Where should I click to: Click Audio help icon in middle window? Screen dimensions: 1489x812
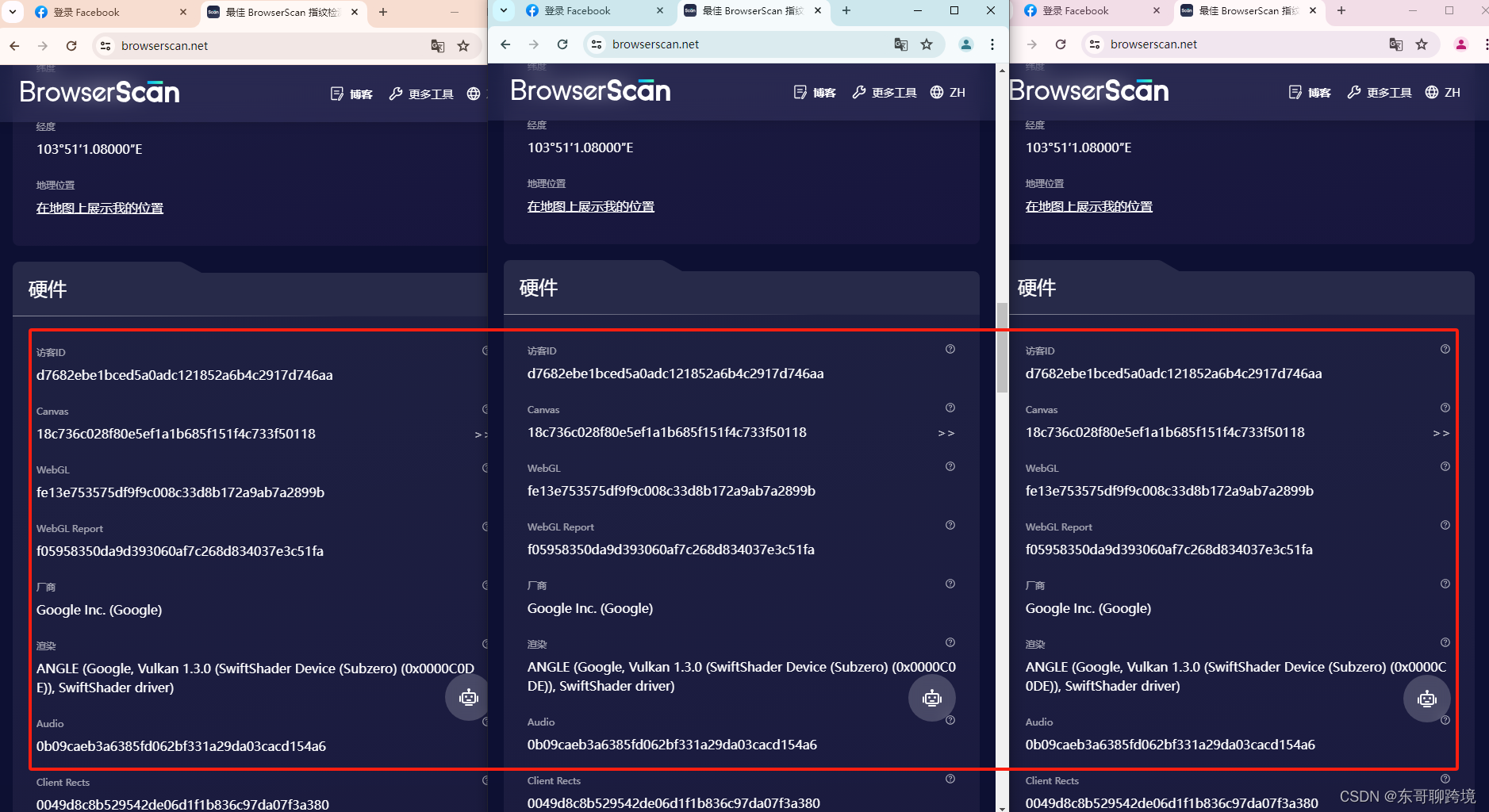pyautogui.click(x=950, y=720)
